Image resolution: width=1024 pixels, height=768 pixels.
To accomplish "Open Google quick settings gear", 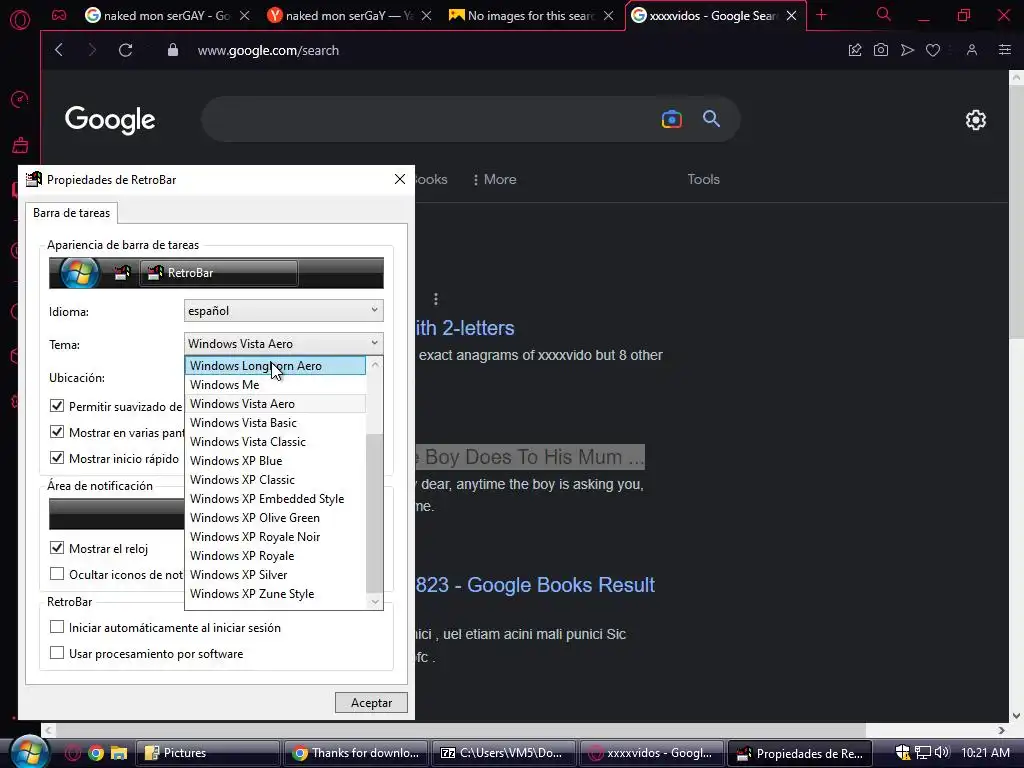I will [976, 120].
